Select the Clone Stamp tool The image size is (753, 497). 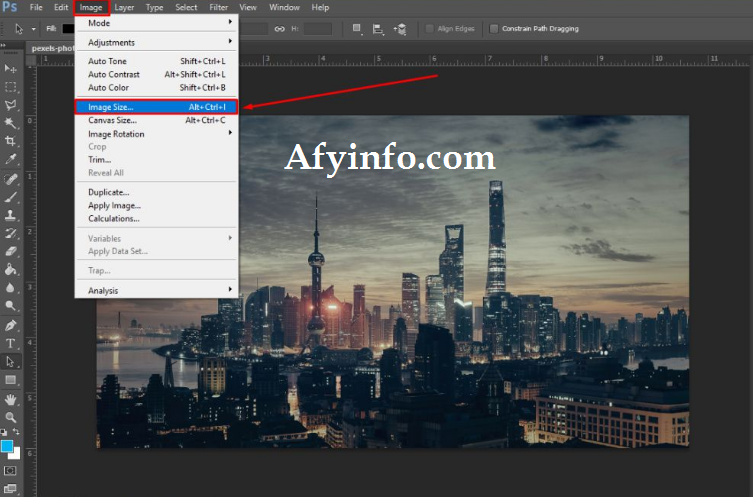click(11, 215)
